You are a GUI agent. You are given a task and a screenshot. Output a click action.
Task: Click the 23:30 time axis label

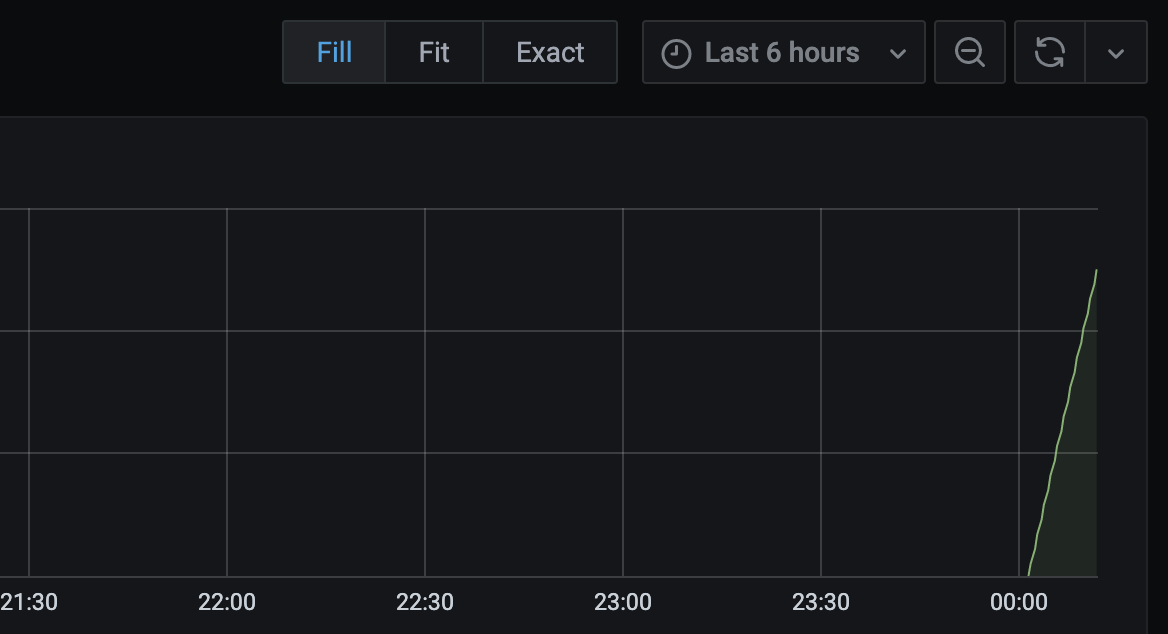(821, 602)
